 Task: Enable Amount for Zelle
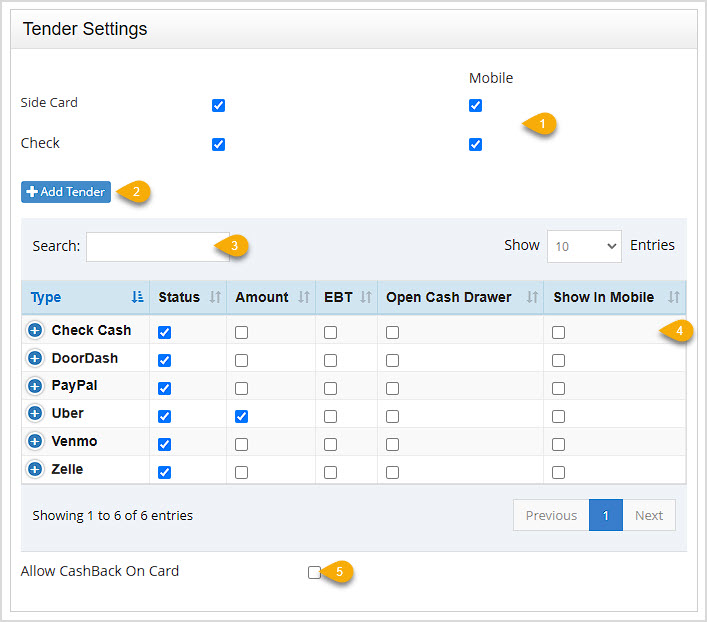click(241, 472)
